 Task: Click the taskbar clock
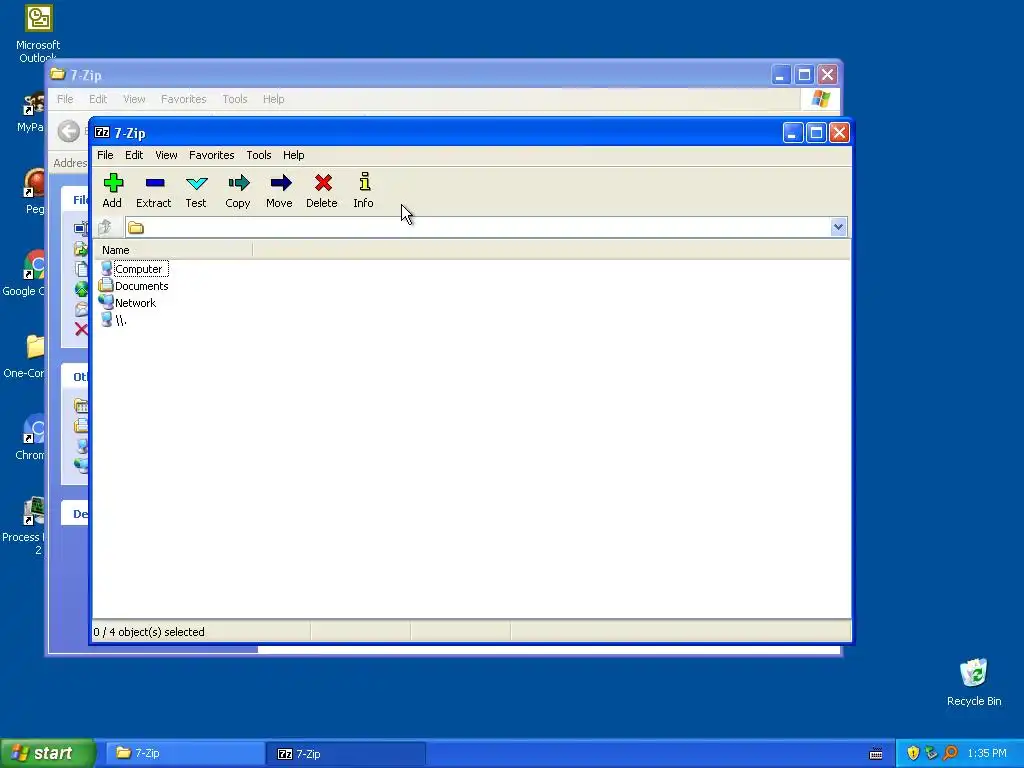[x=987, y=754]
